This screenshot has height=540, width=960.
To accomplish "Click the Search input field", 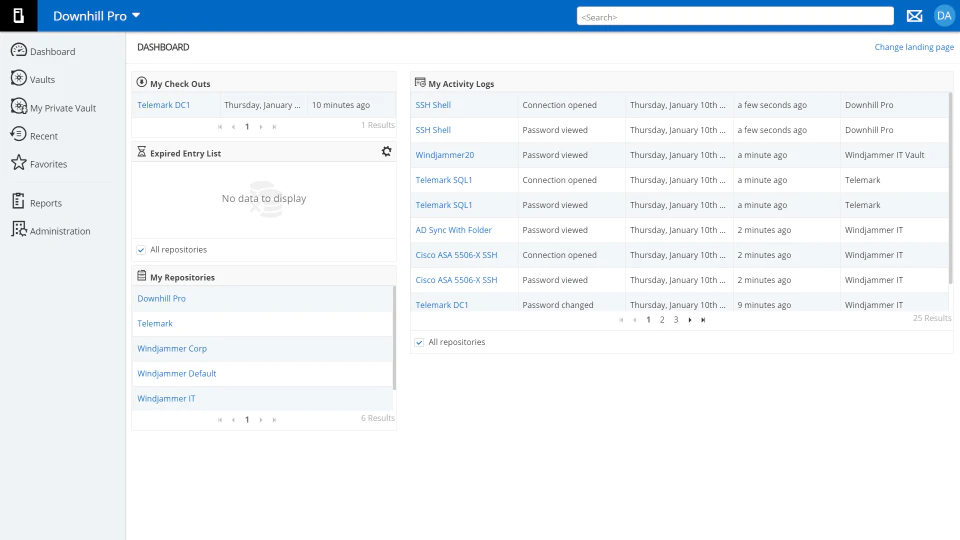I will tap(735, 17).
